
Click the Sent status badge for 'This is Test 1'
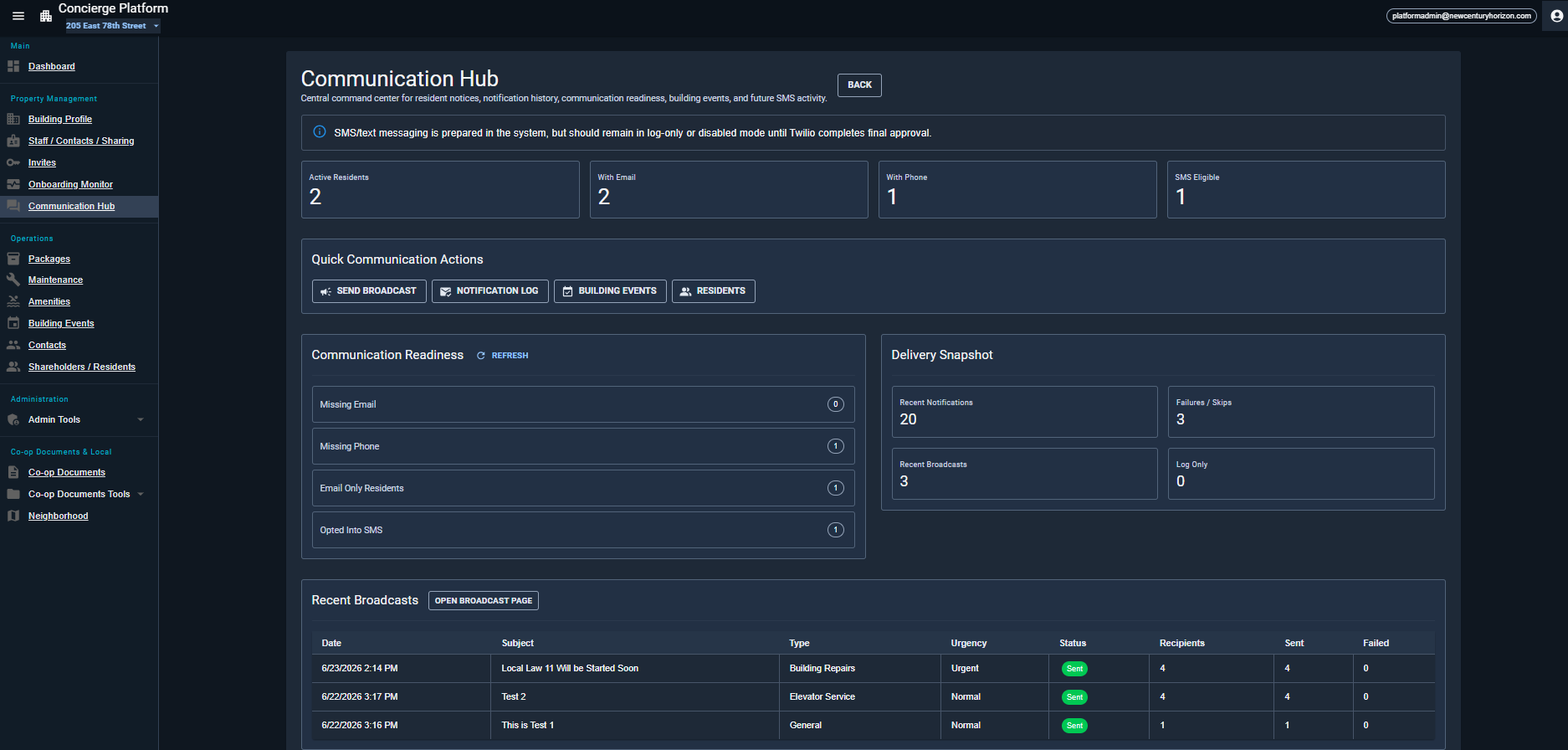click(x=1074, y=726)
